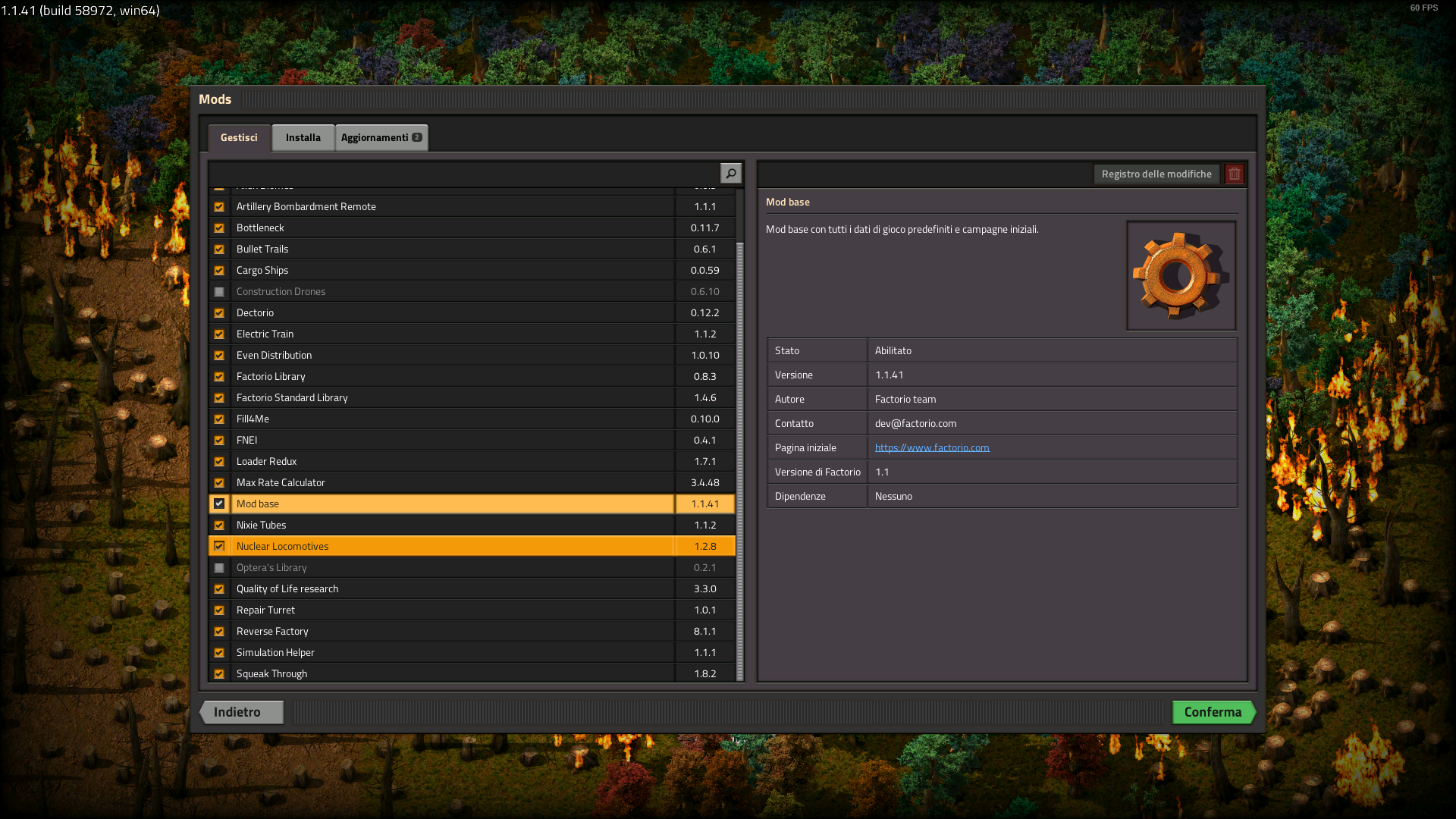
Task: Toggle the Repair Turret checkbox
Action: click(x=219, y=610)
